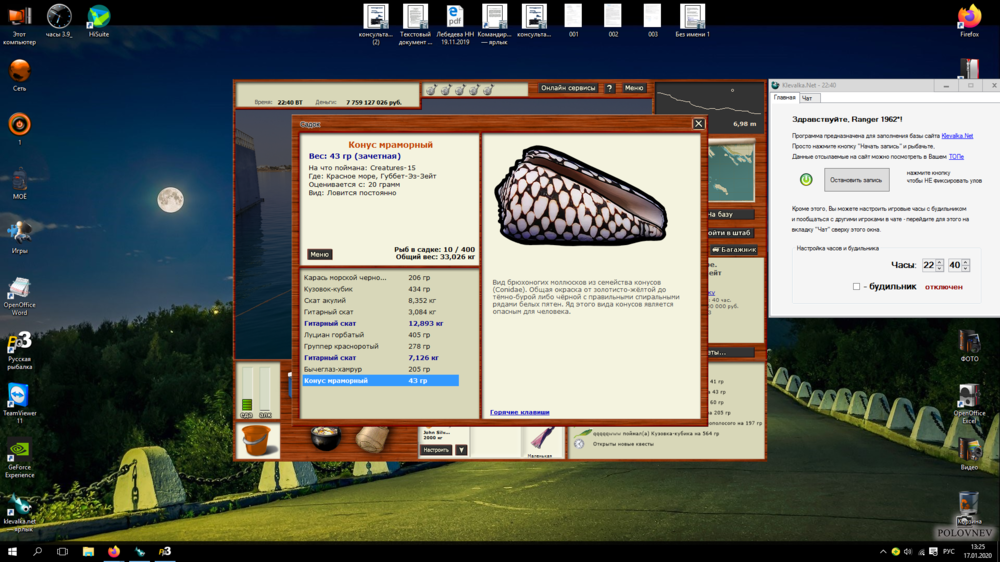Open the TeamViewer 11 desktop icon
The image size is (1000, 562).
(19, 395)
